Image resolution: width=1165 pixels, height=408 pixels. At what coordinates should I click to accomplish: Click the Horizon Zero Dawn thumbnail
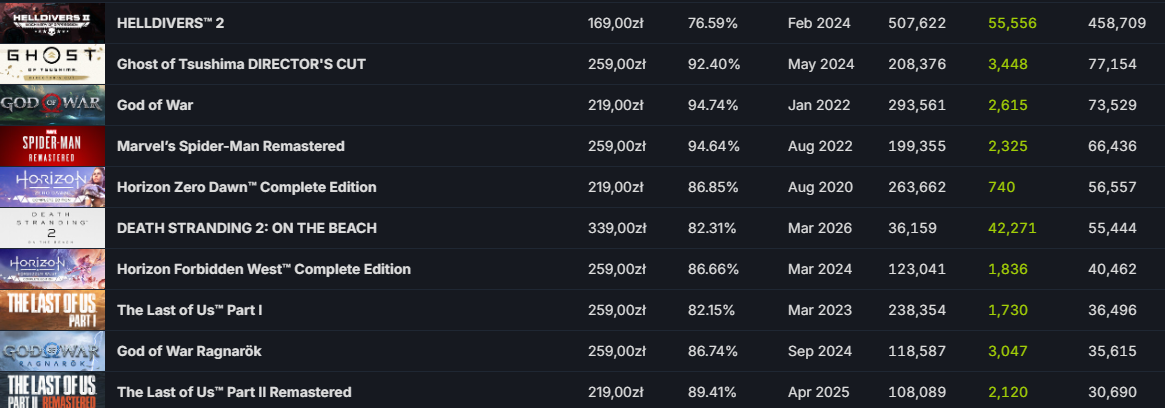pos(52,186)
